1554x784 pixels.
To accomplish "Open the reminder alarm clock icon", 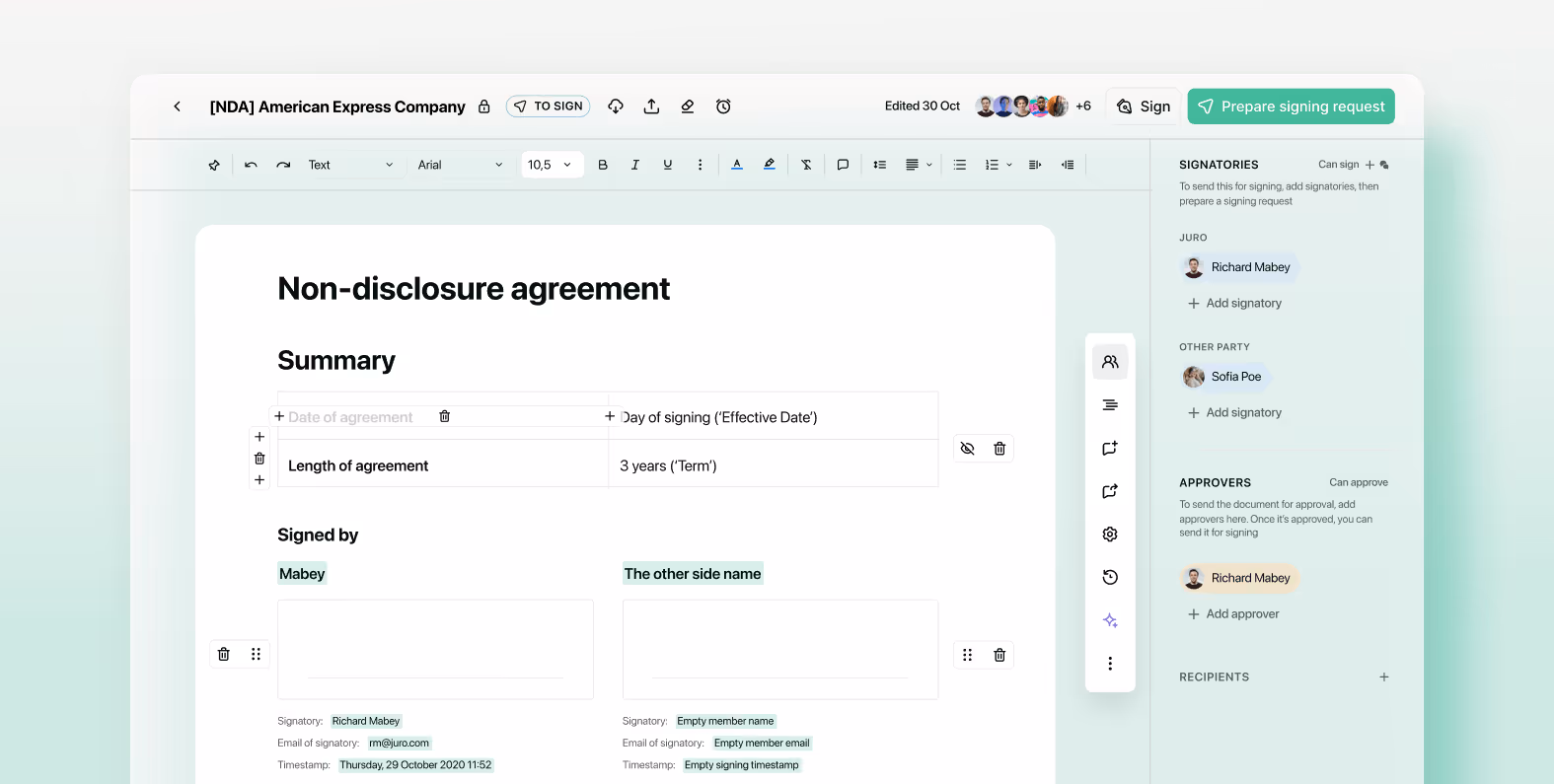I will click(723, 107).
